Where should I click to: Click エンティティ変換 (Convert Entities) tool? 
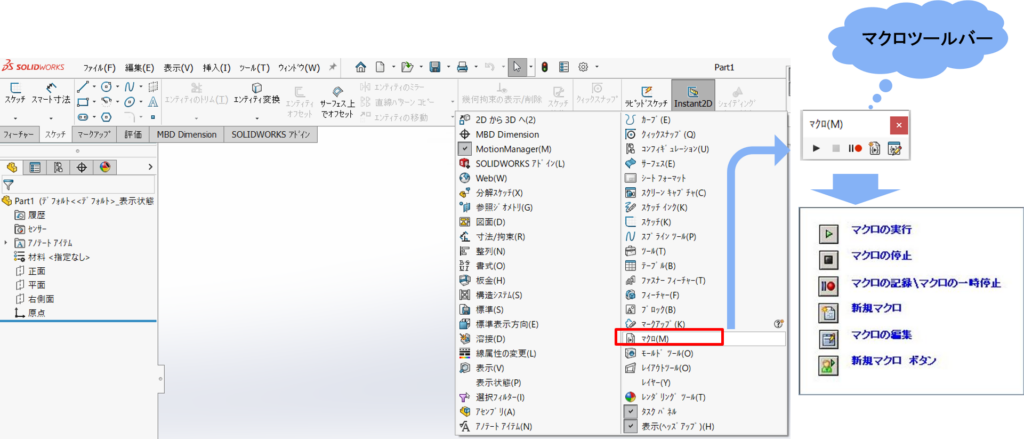[x=257, y=93]
